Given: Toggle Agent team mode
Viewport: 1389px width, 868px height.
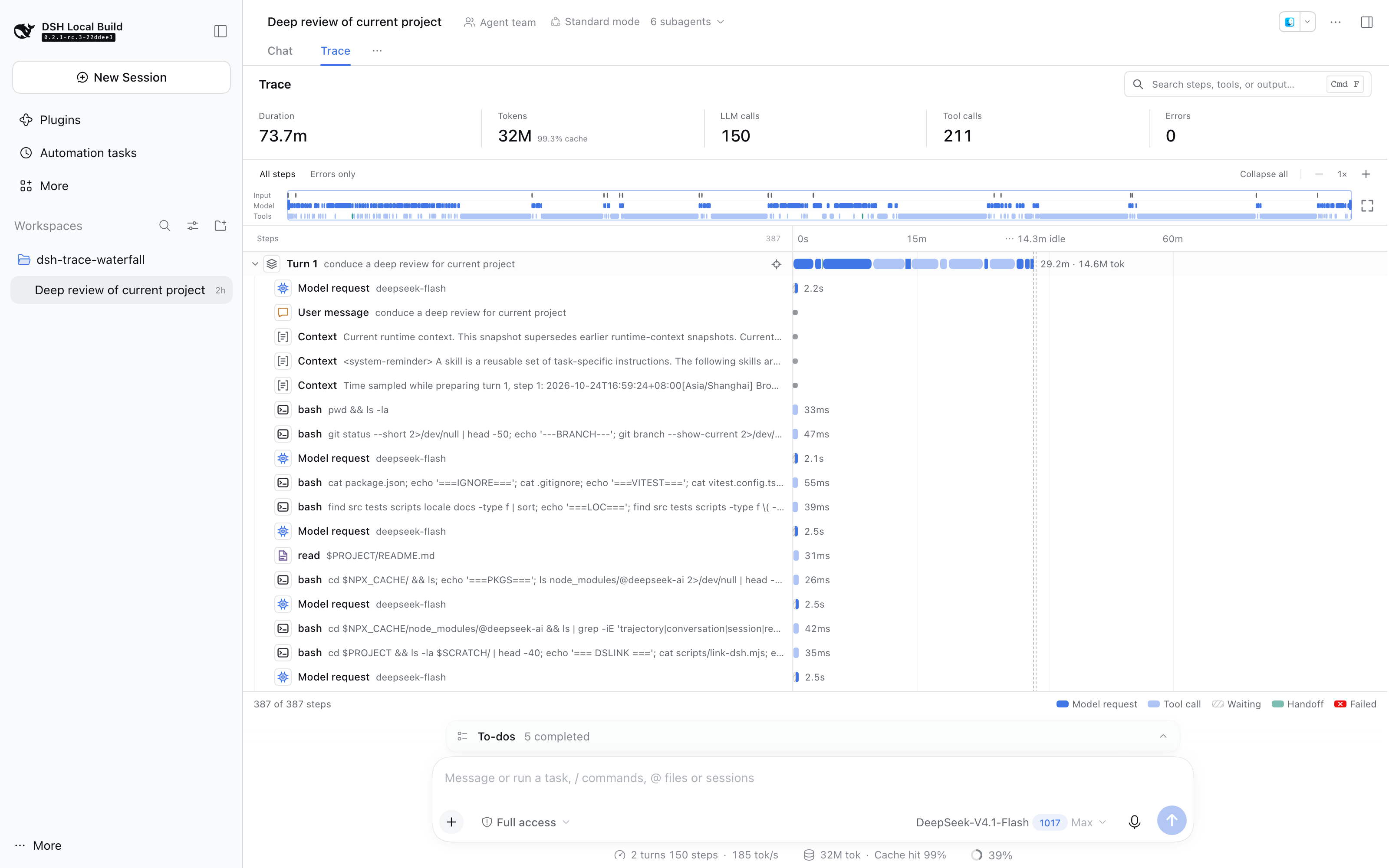Looking at the screenshot, I should pyautogui.click(x=500, y=22).
